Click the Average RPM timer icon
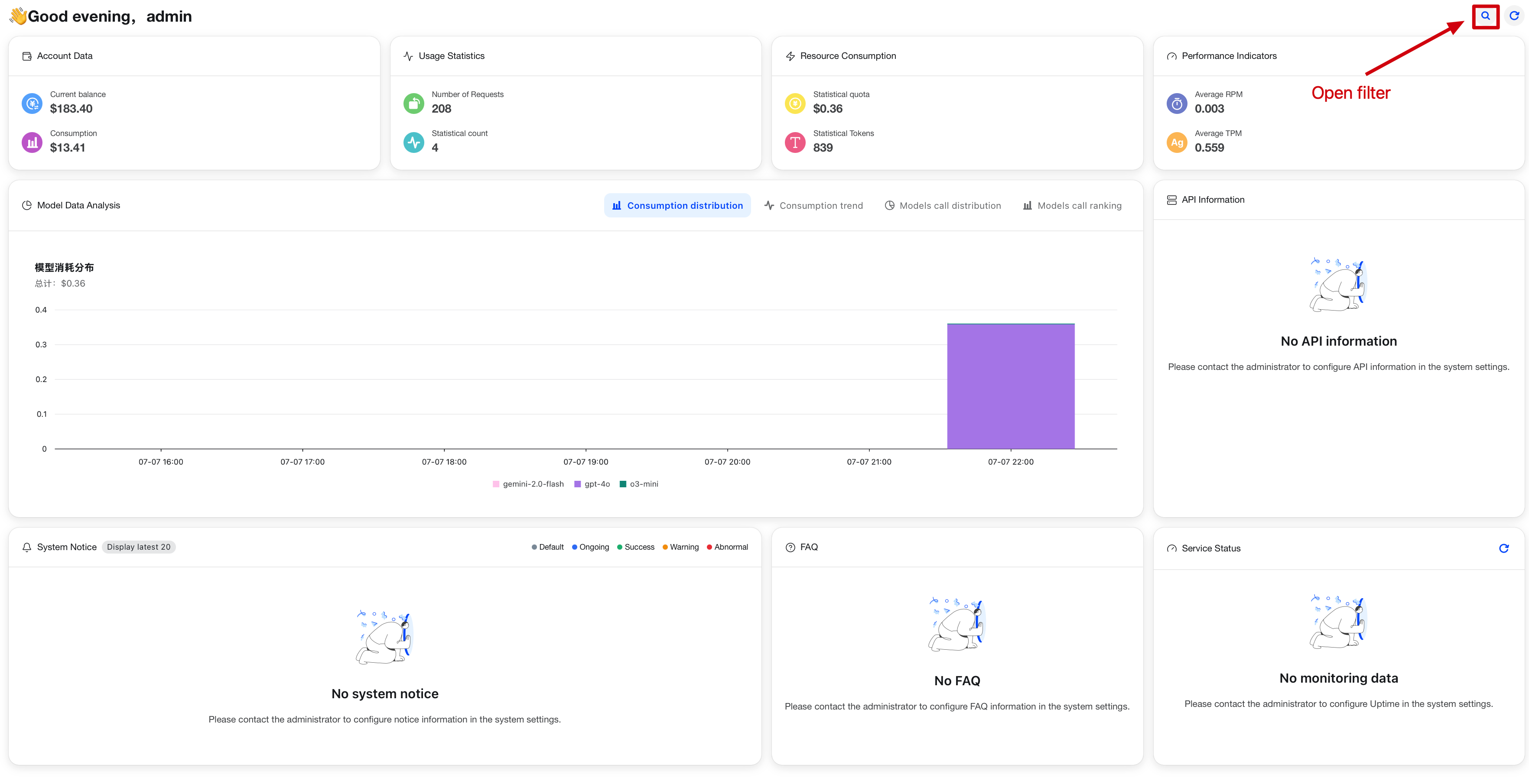The height and width of the screenshot is (784, 1529). click(x=1176, y=103)
